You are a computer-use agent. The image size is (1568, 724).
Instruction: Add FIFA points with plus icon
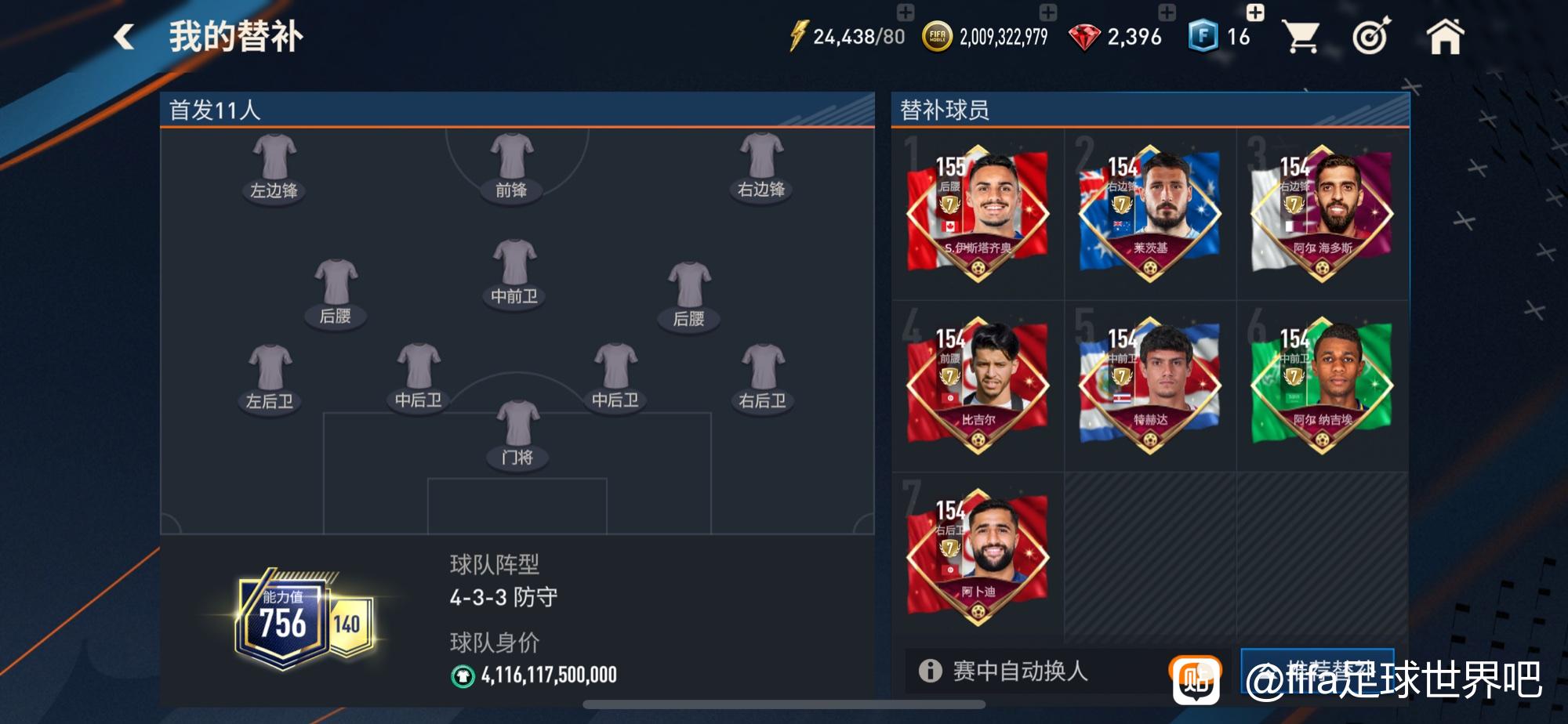[x=1255, y=12]
